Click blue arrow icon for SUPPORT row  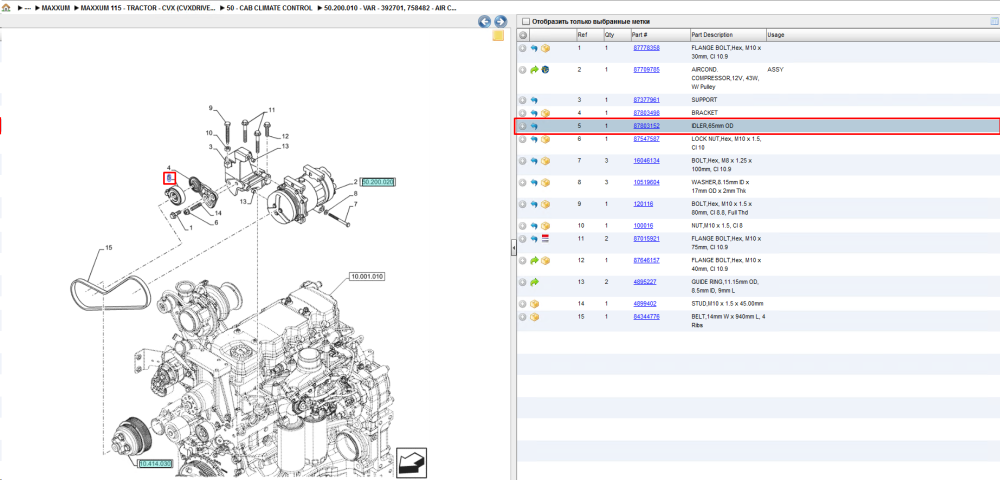coord(534,100)
